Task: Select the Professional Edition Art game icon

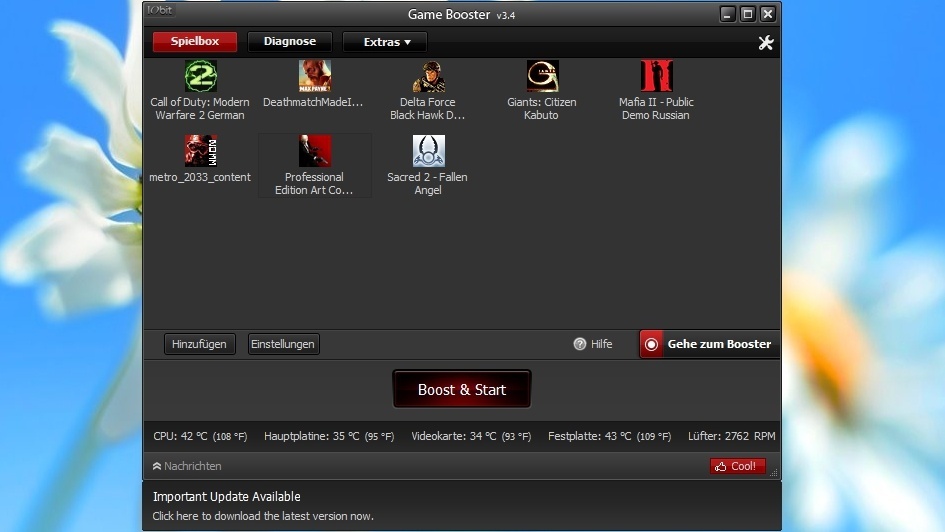Action: [x=314, y=151]
